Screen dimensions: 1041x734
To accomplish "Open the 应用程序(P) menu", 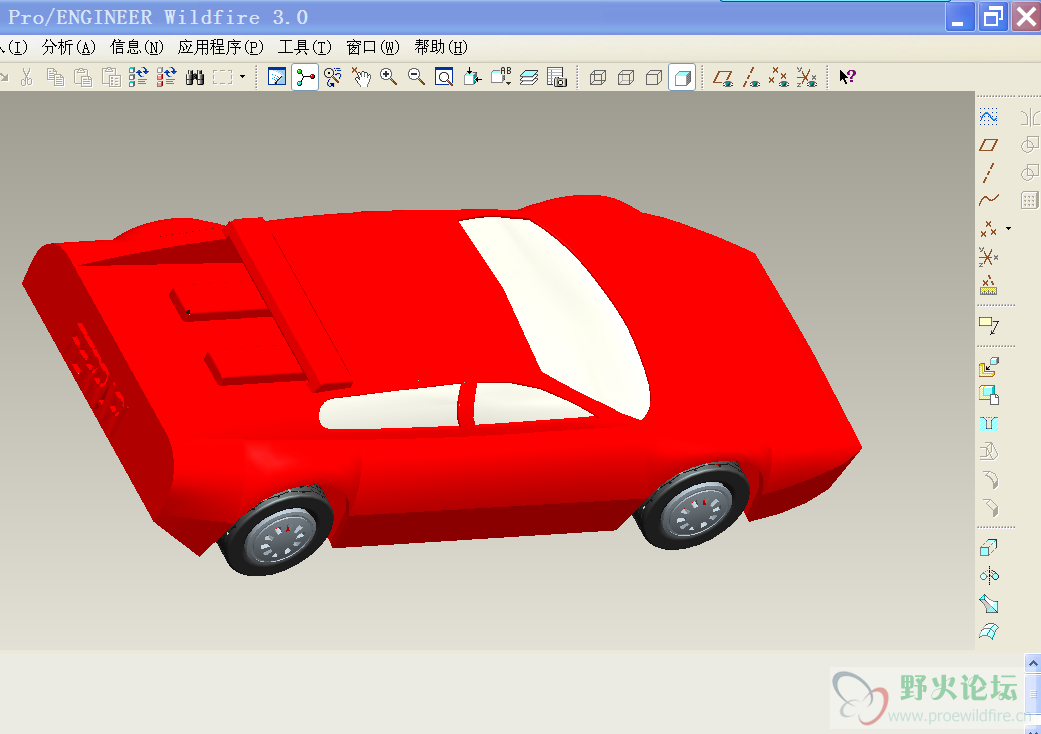I will pos(220,47).
